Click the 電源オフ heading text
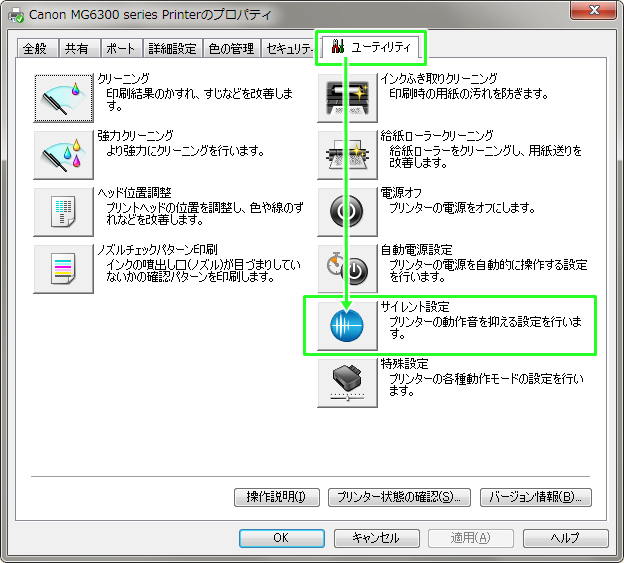Image resolution: width=624 pixels, height=563 pixels. pos(401,193)
